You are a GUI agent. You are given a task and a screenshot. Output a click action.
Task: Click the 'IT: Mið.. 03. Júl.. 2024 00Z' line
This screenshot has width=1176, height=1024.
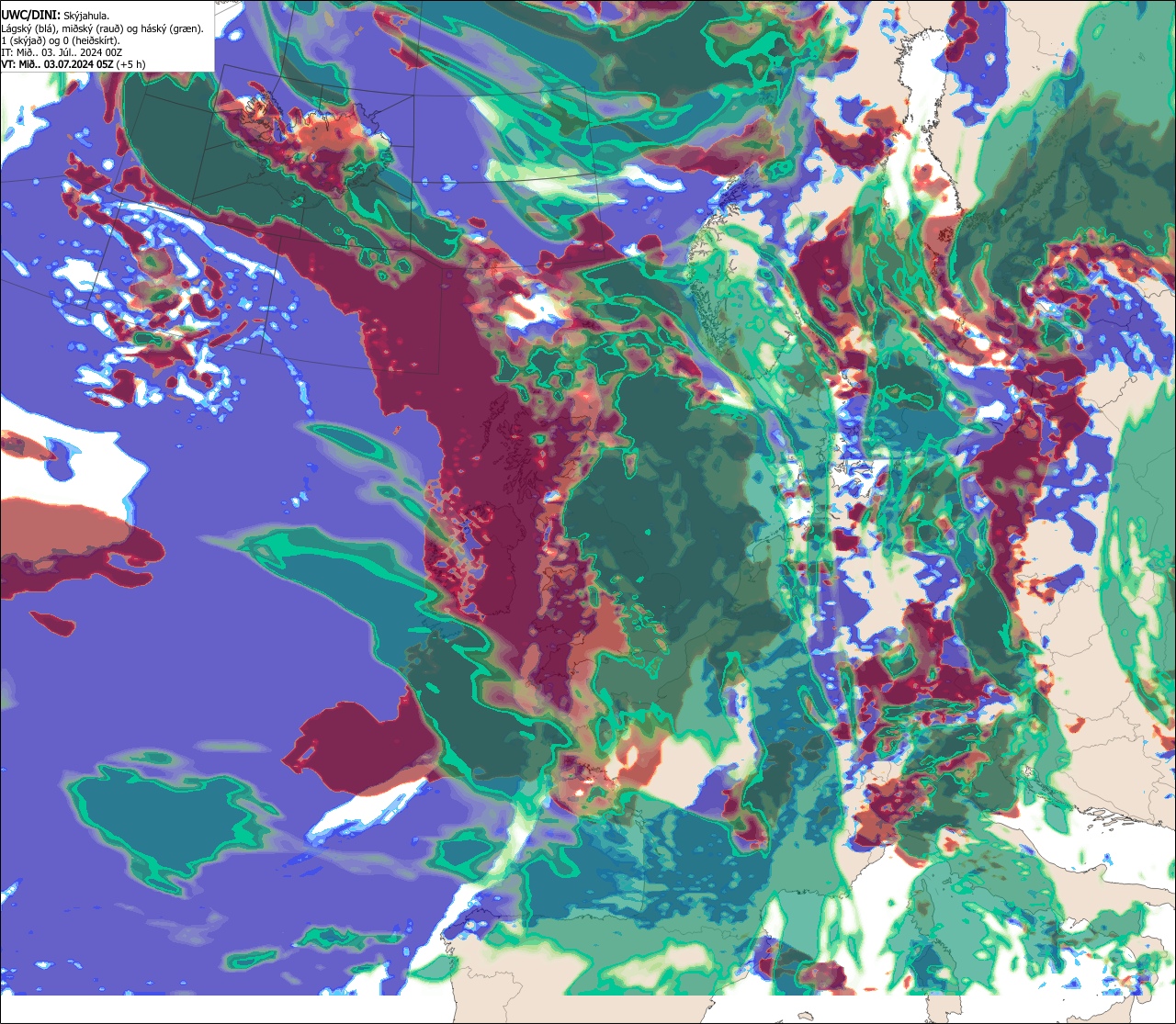pyautogui.click(x=62, y=52)
